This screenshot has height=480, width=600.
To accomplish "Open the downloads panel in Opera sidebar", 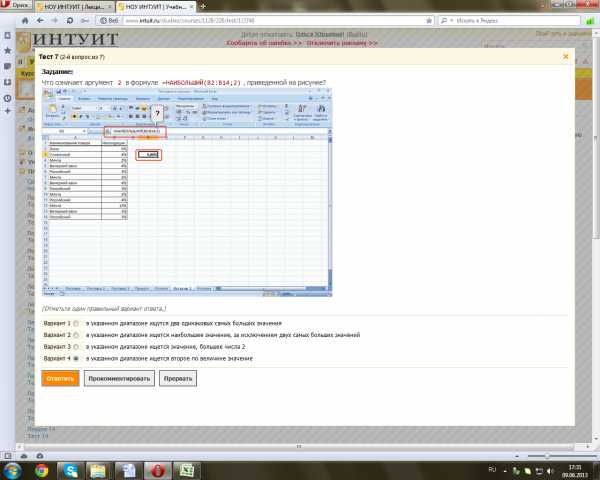I will point(7,82).
